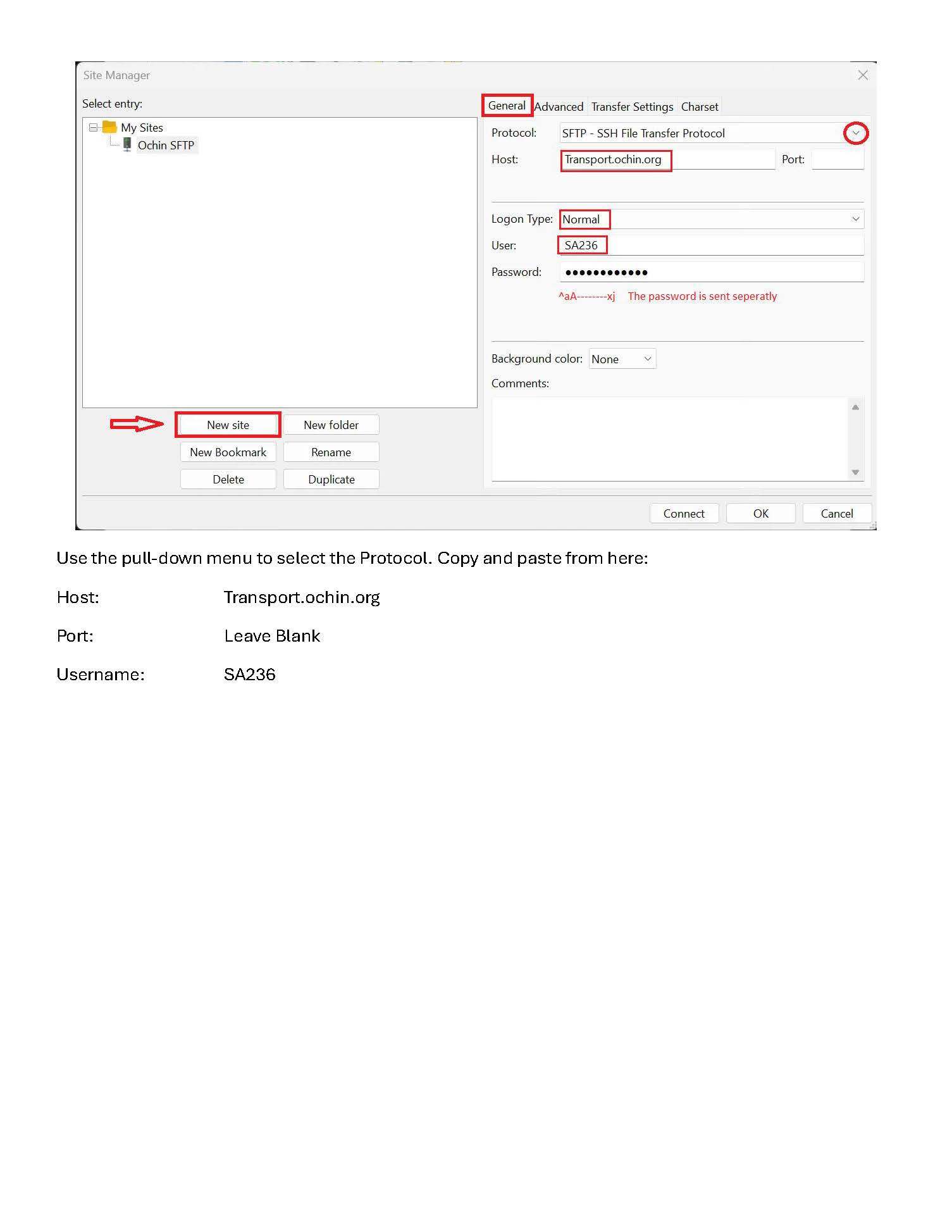Click the server icon beside Ochin SFTP
The width and height of the screenshot is (952, 1232).
(127, 145)
